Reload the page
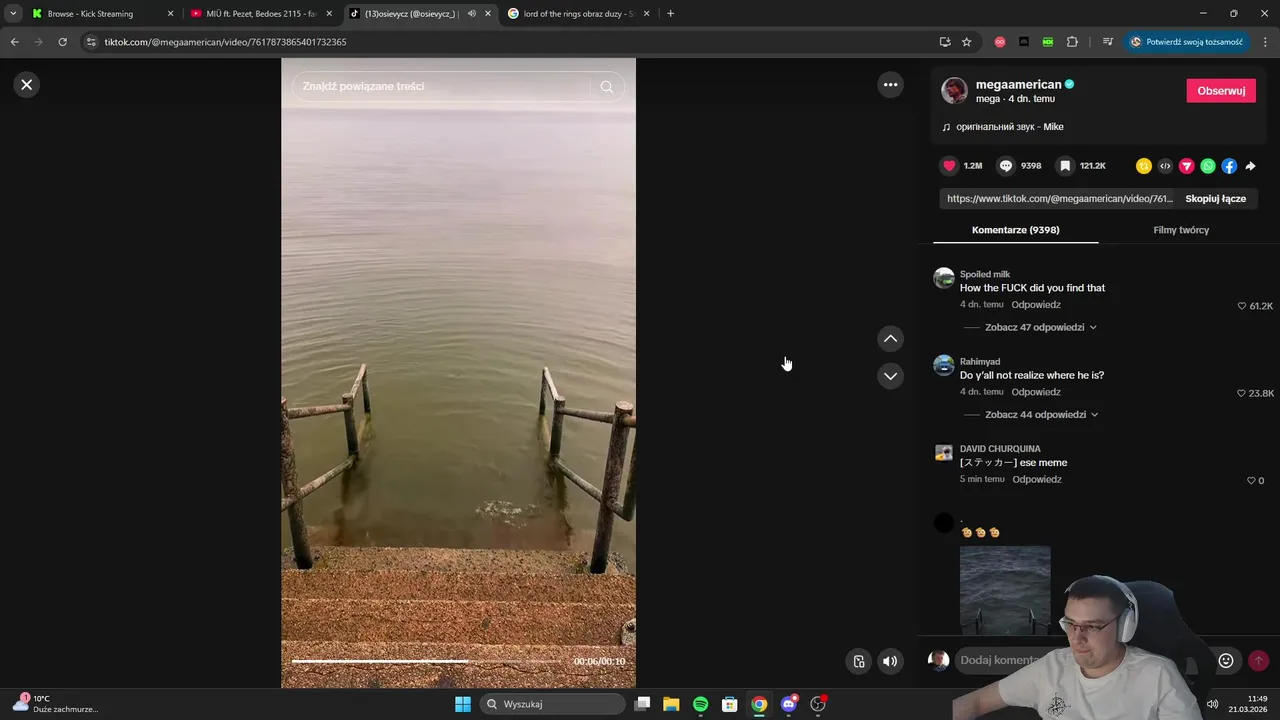1280x720 pixels. (x=62, y=42)
